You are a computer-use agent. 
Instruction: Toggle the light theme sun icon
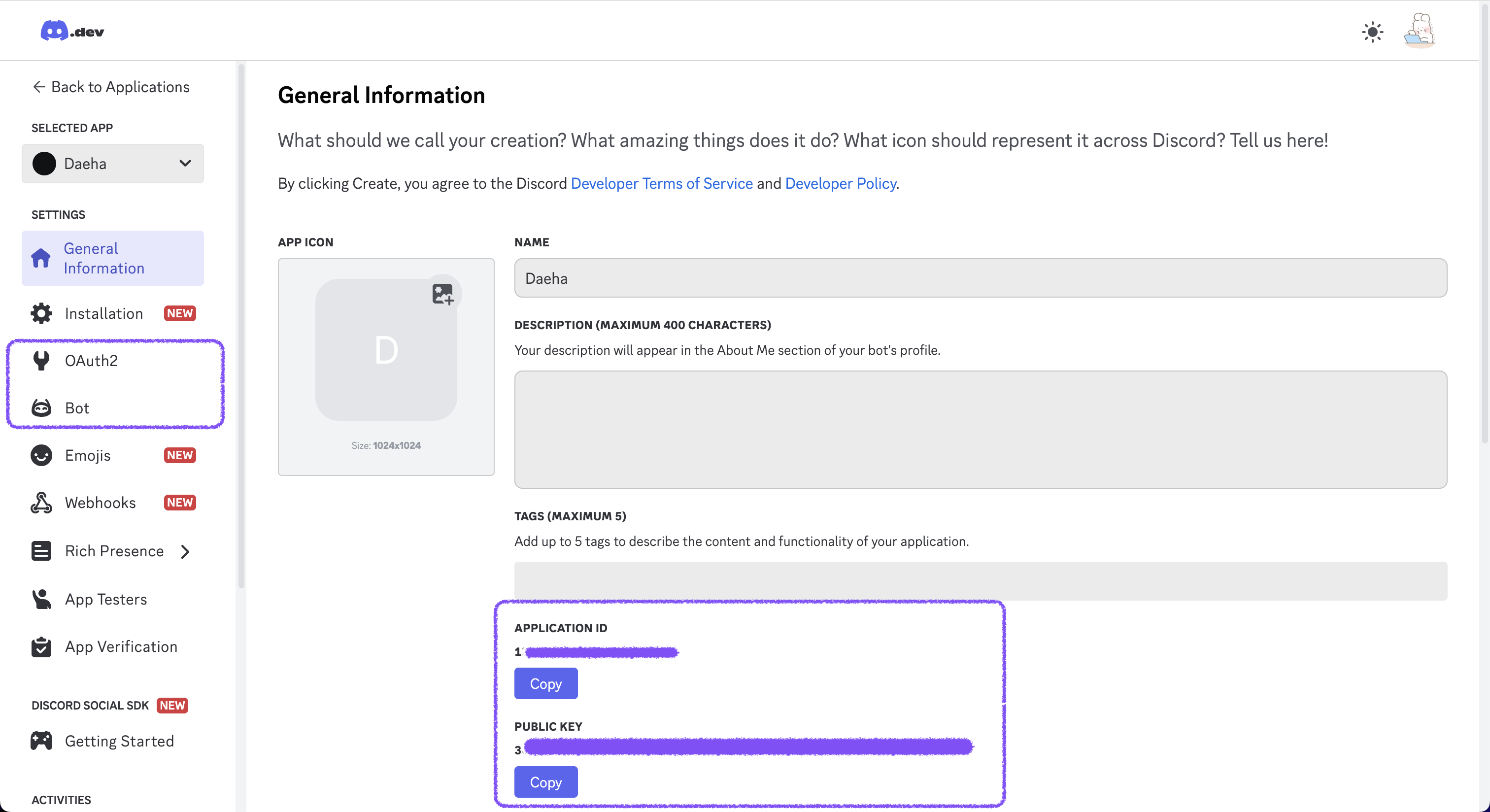pos(1372,32)
